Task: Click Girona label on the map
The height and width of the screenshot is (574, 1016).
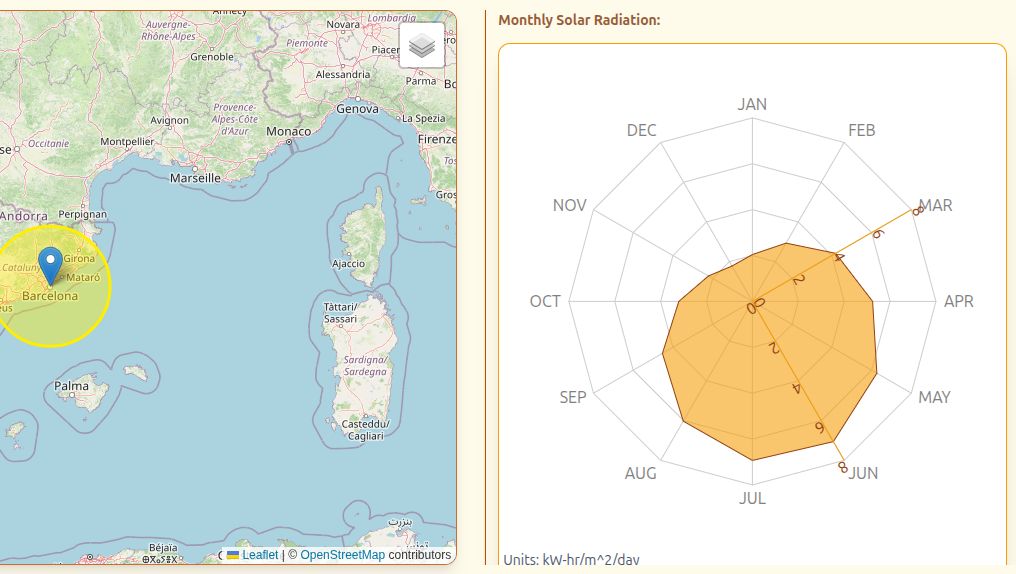Action: pyautogui.click(x=79, y=258)
